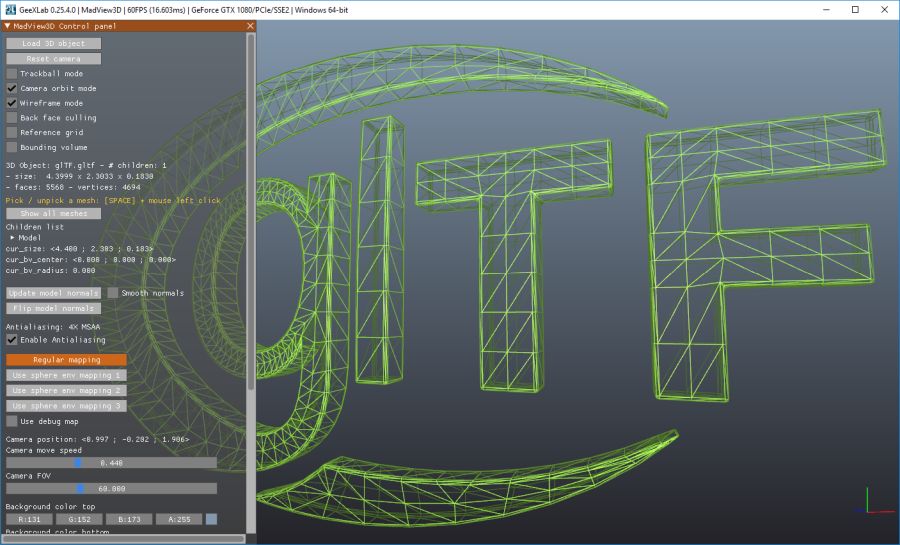The image size is (900, 545).
Task: Click Flip model normals button
Action: point(53,308)
